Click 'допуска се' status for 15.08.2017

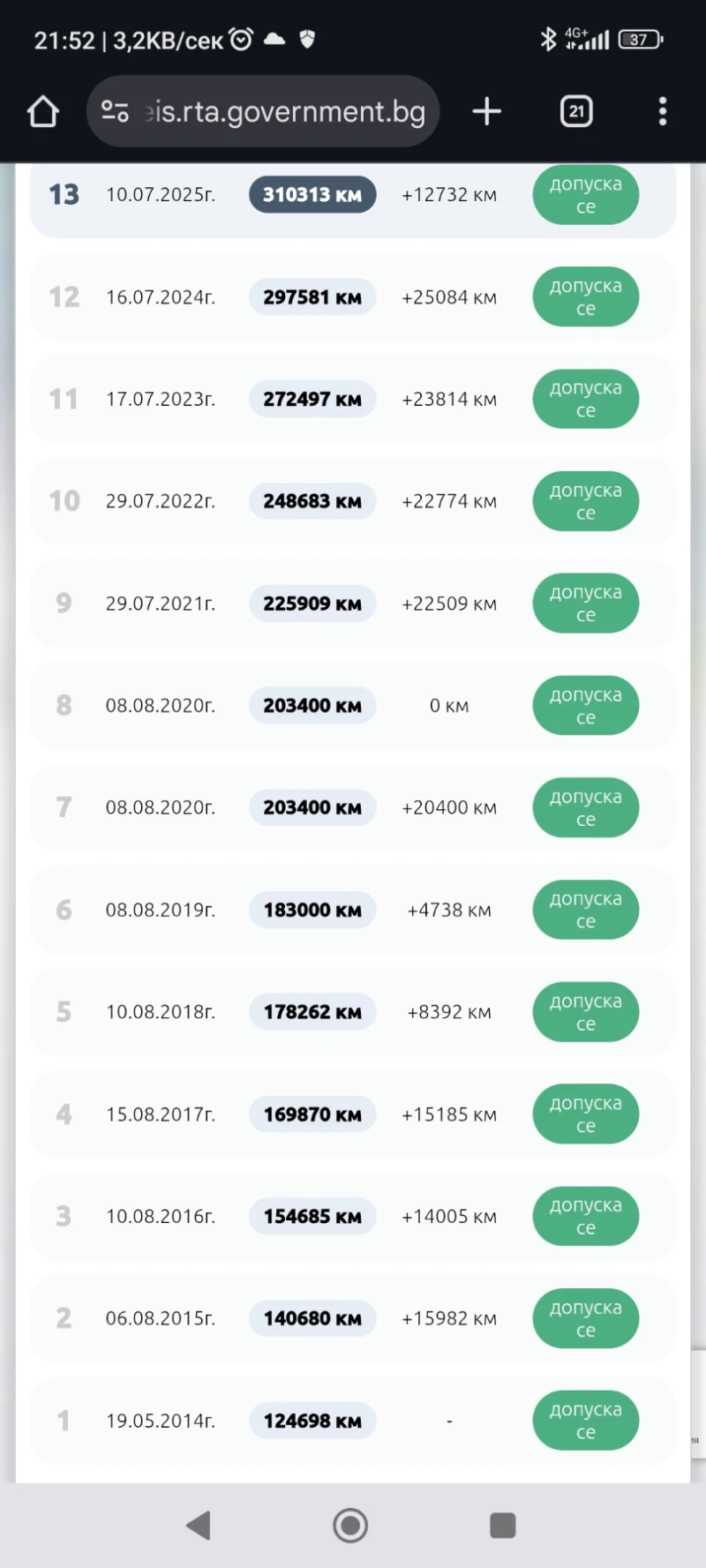pyautogui.click(x=585, y=1114)
